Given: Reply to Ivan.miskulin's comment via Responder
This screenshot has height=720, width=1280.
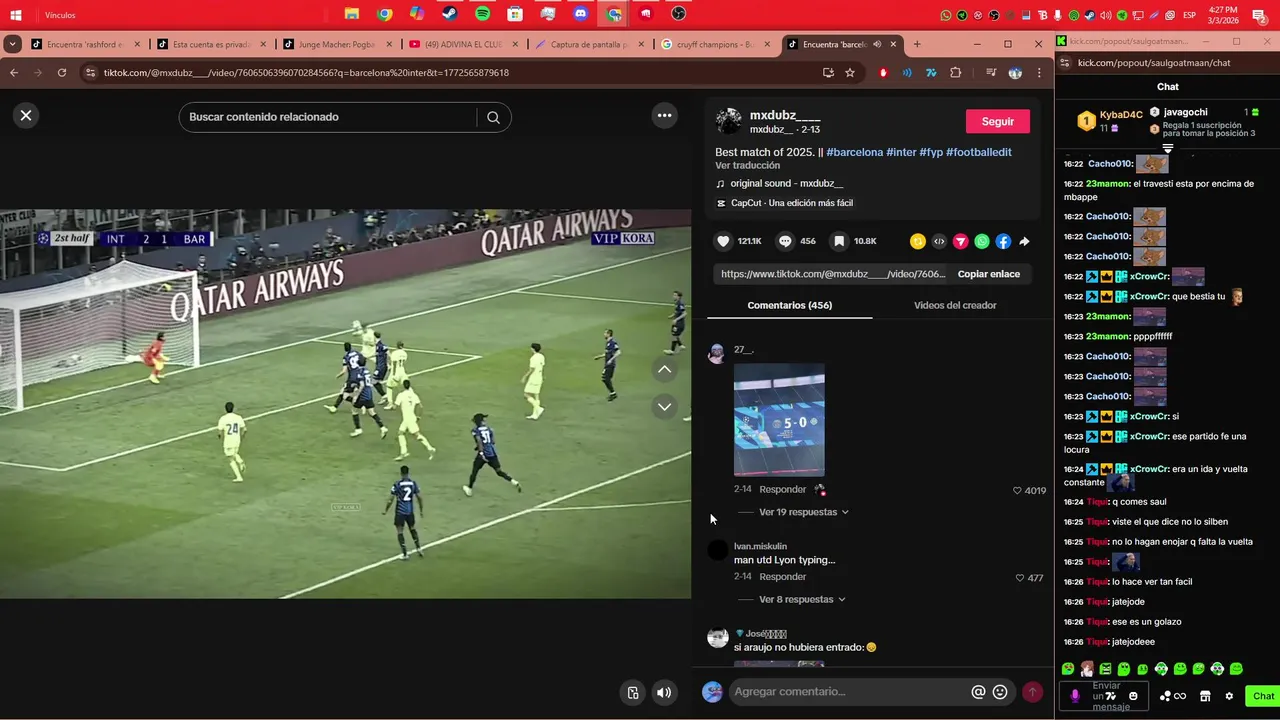Looking at the screenshot, I should 783,577.
